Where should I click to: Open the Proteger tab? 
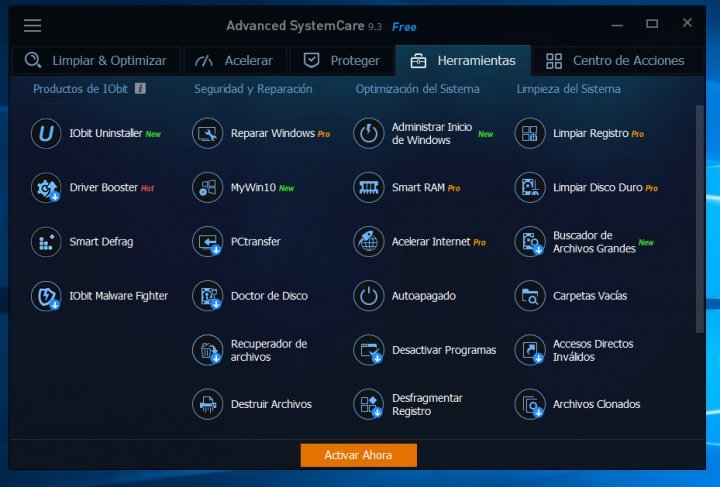(x=342, y=61)
